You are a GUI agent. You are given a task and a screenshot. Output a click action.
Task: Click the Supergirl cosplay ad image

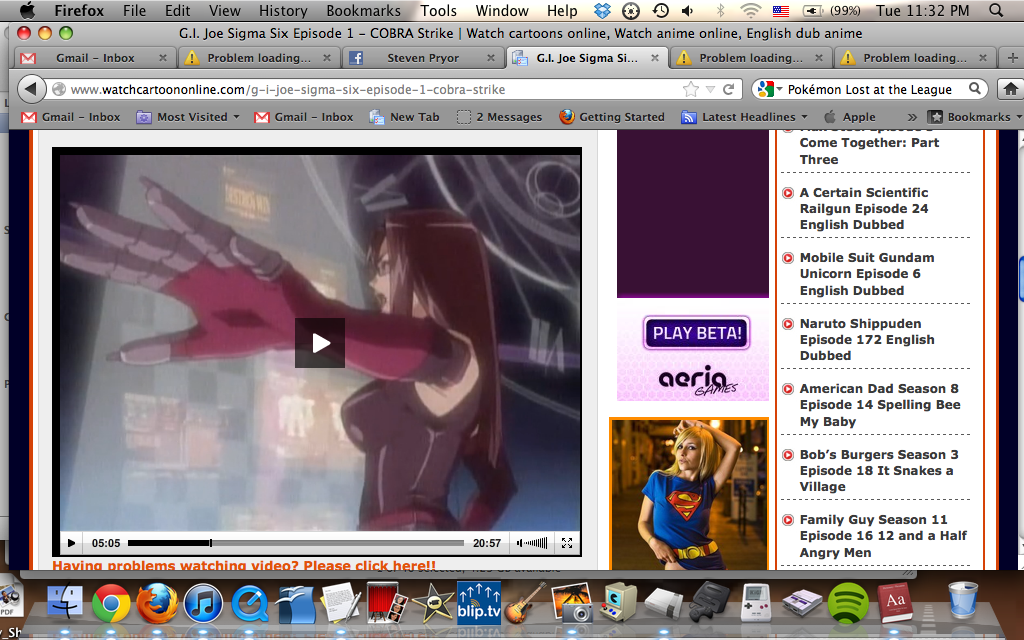(689, 494)
